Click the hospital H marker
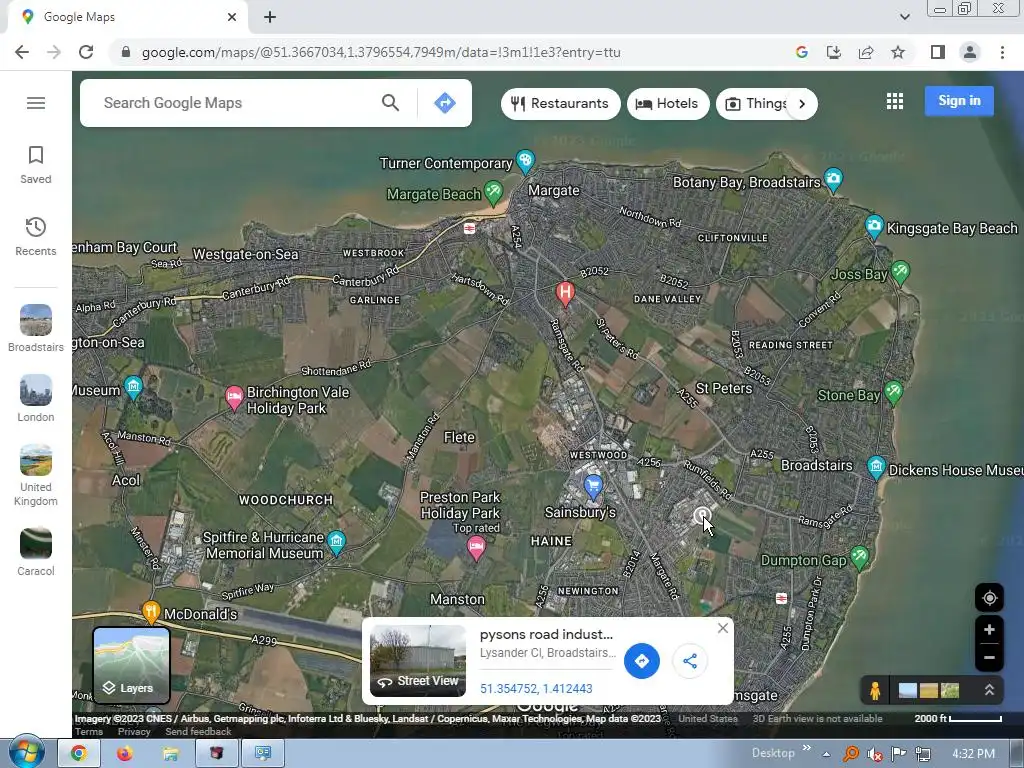 pos(565,293)
